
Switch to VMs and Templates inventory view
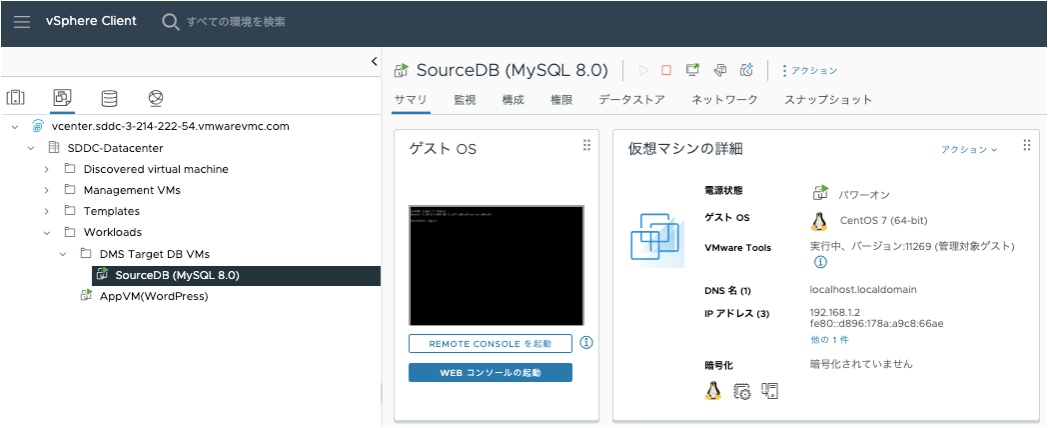63,98
